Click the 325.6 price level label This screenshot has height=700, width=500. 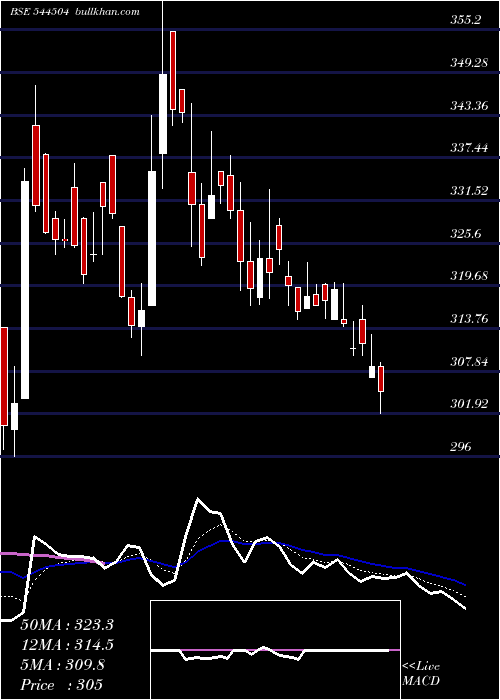click(x=466, y=233)
